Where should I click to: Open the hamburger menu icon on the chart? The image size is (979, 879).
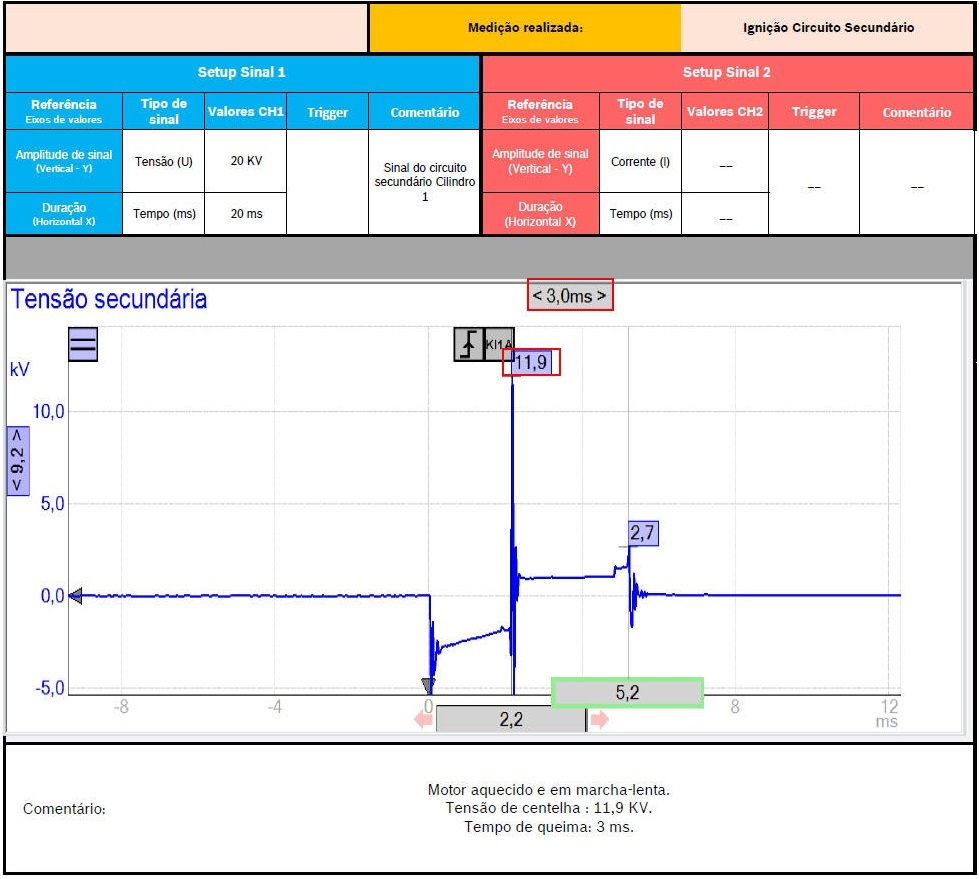tap(82, 345)
